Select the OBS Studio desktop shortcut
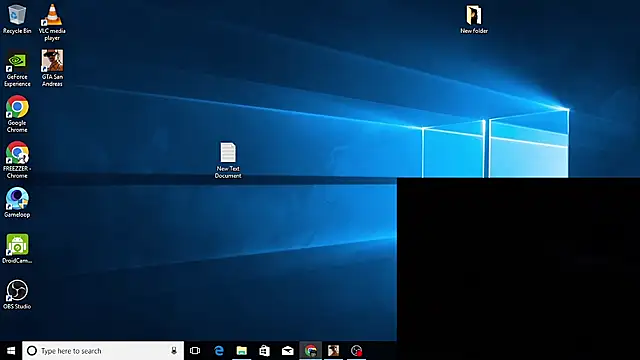Image resolution: width=640 pixels, height=360 pixels. tap(17, 295)
